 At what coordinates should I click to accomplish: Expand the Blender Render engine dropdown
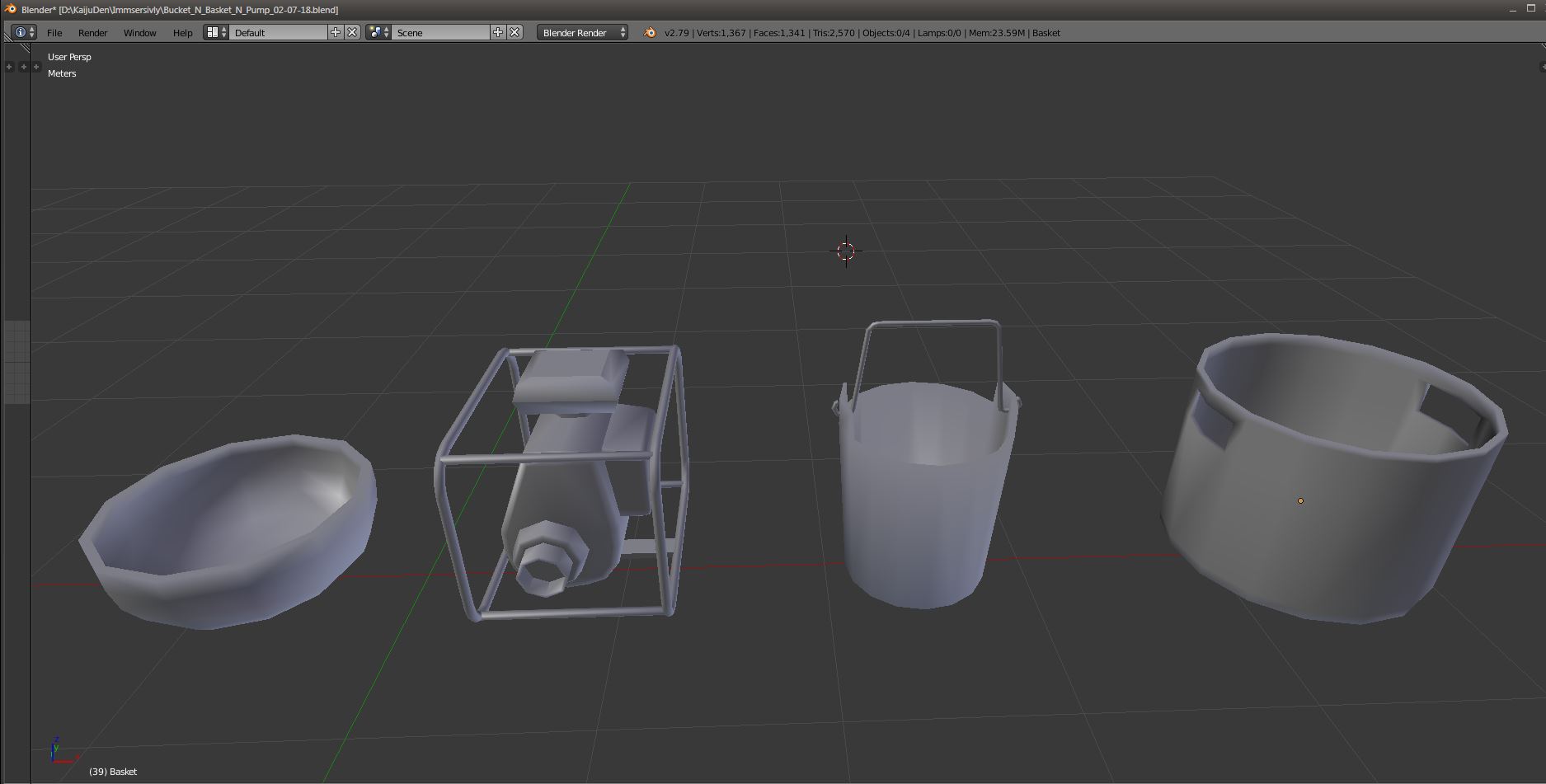point(582,33)
